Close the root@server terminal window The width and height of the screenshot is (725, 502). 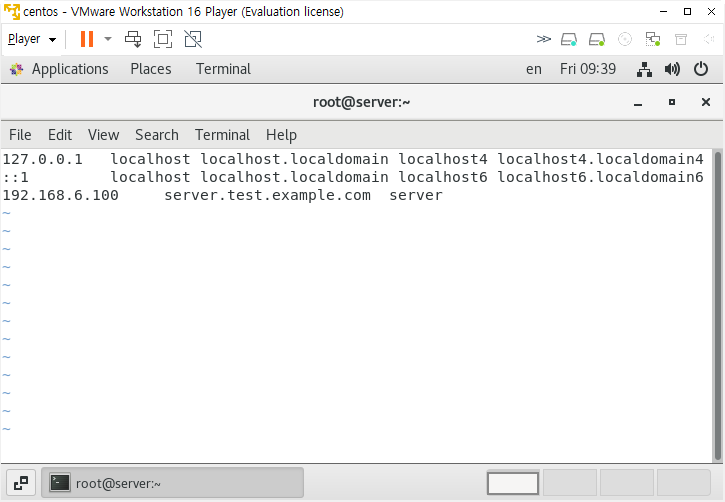[x=706, y=102]
